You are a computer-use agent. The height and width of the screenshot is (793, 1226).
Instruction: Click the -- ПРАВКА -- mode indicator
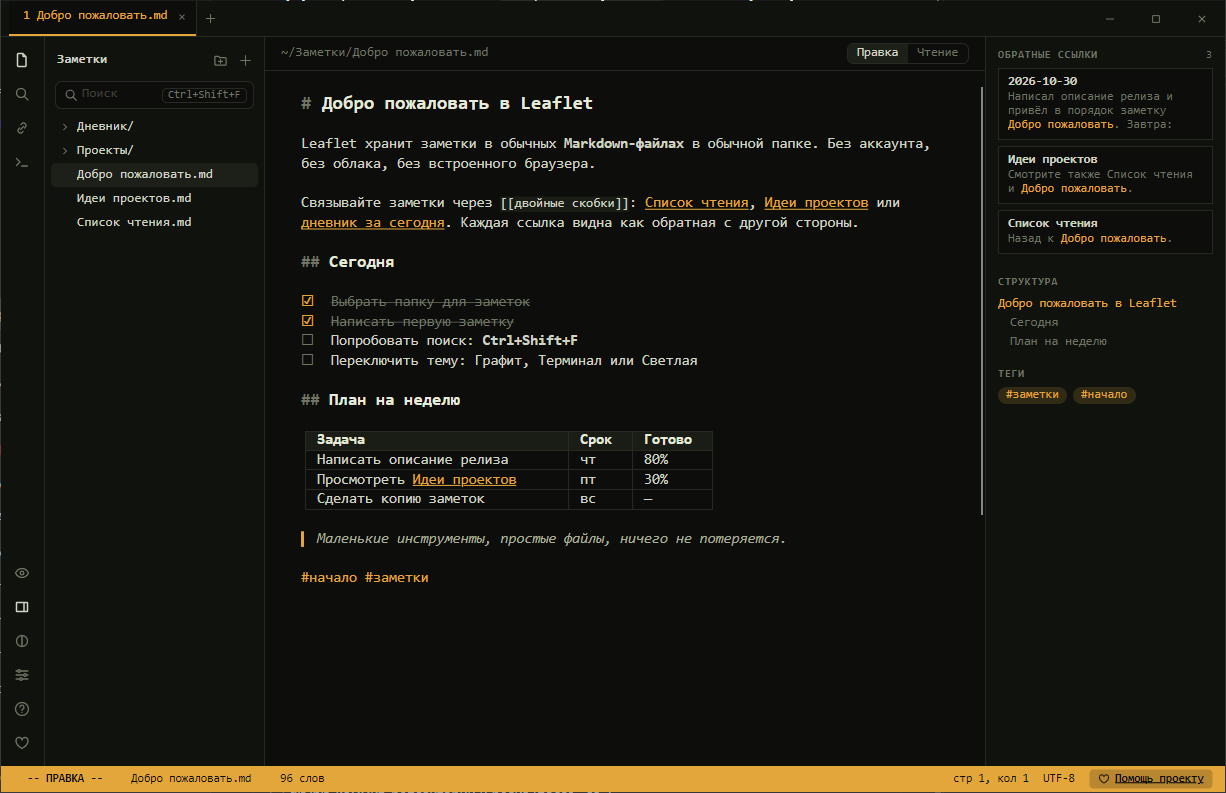(x=65, y=779)
